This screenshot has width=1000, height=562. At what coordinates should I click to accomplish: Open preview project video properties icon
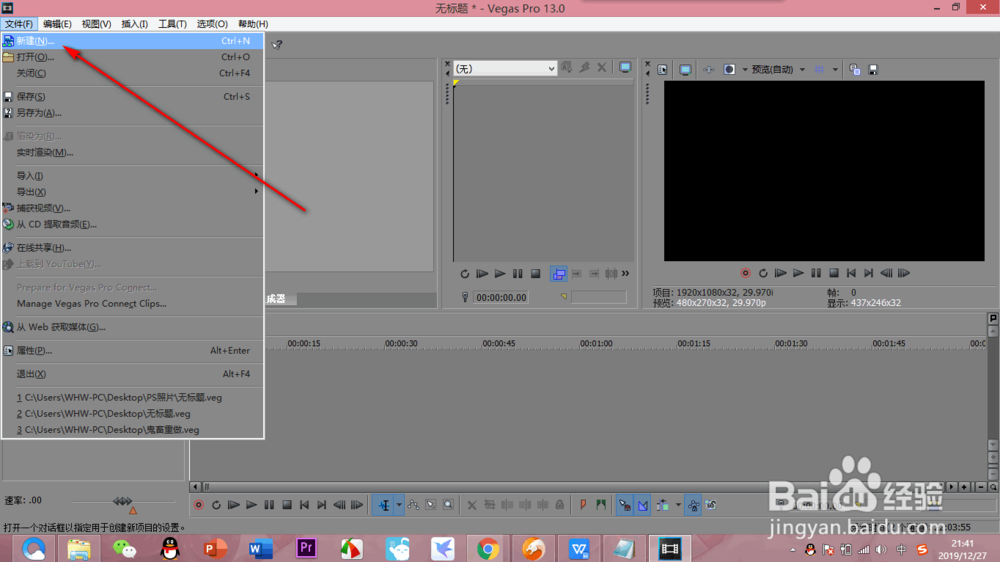pos(663,70)
